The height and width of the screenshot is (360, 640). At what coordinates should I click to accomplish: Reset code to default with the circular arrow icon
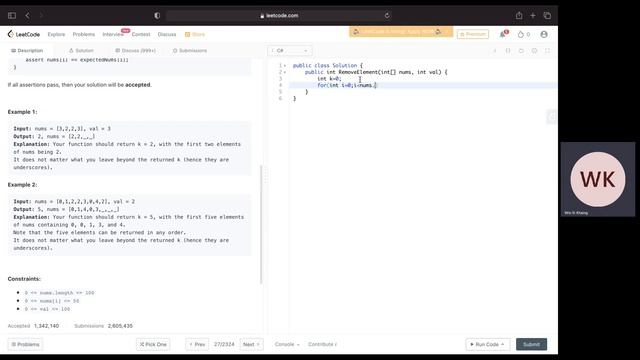[x=521, y=51]
